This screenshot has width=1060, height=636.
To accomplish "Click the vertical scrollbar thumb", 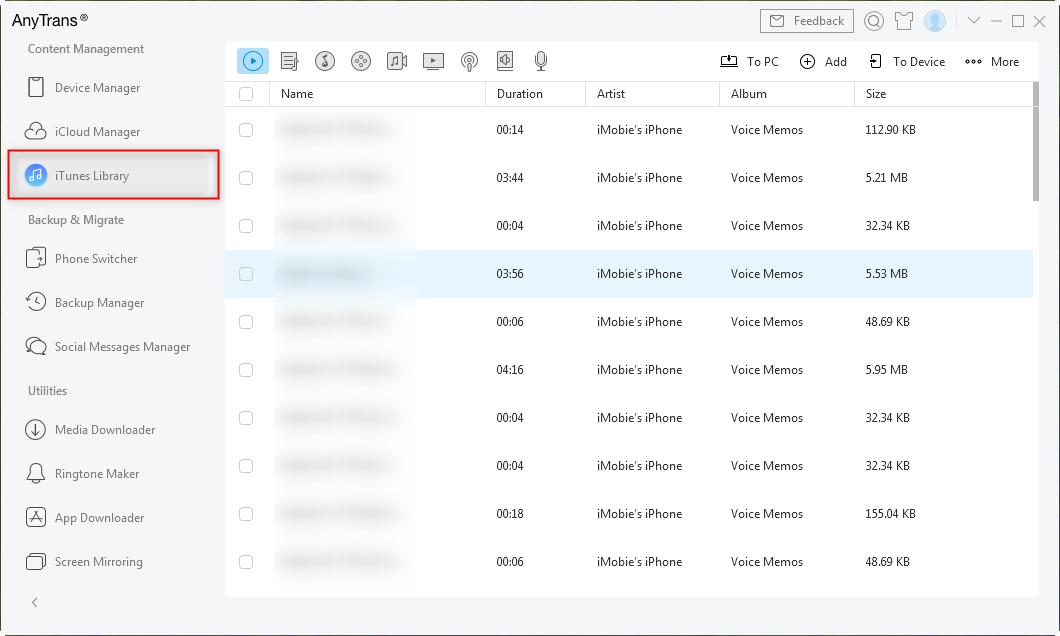I will pos(1036,141).
